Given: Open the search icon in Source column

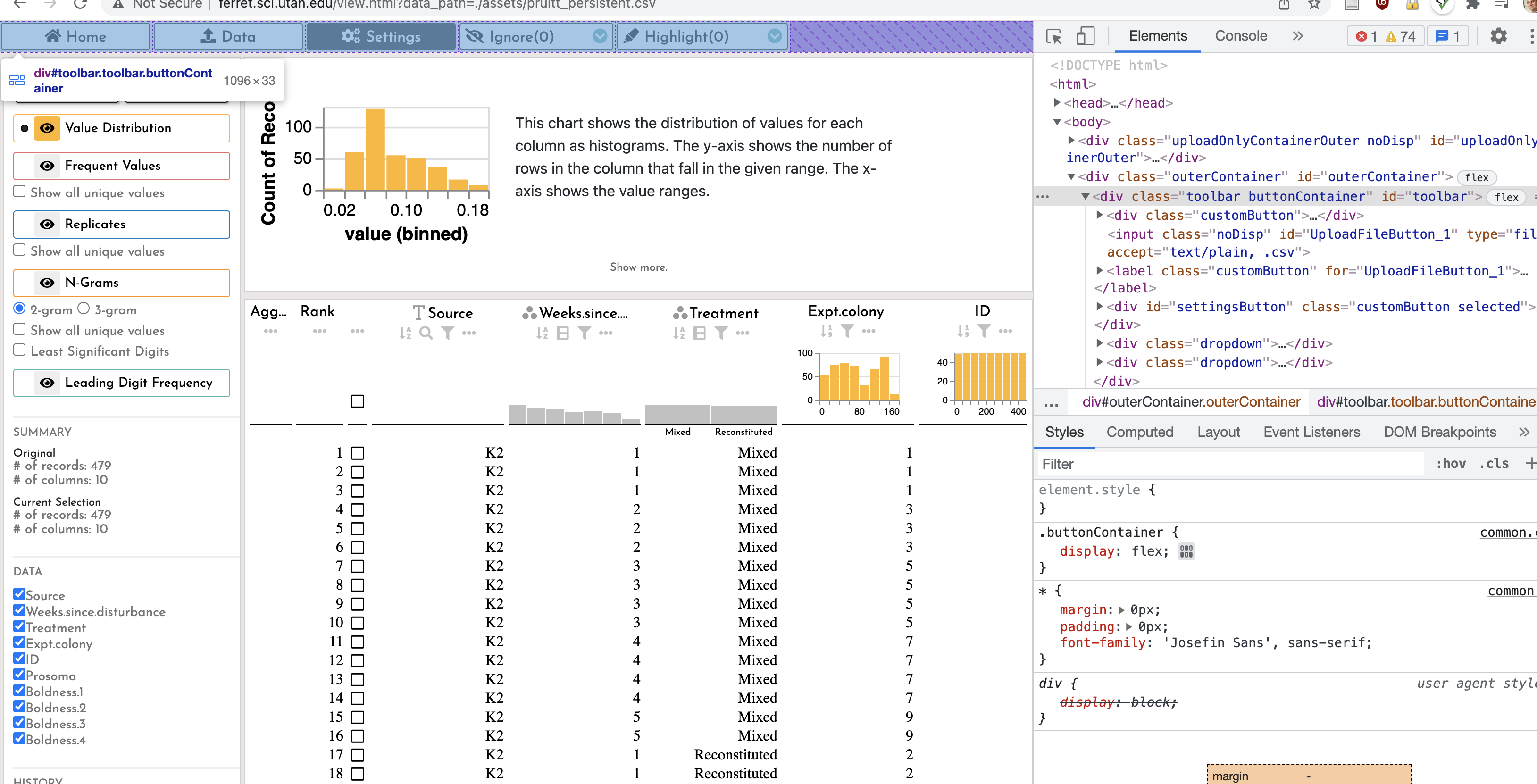Looking at the screenshot, I should pos(426,333).
